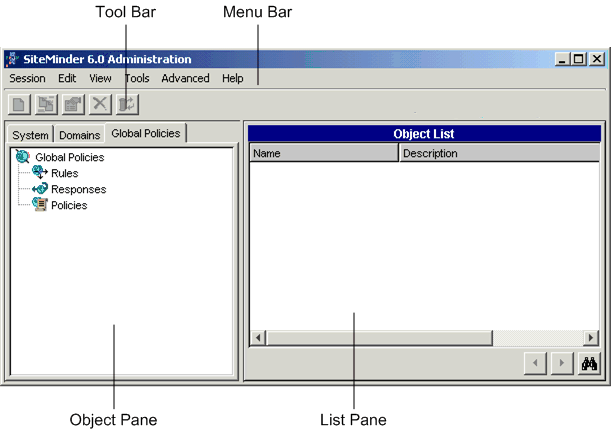
Task: Click the Global Policies root node icon
Action: pos(23,157)
